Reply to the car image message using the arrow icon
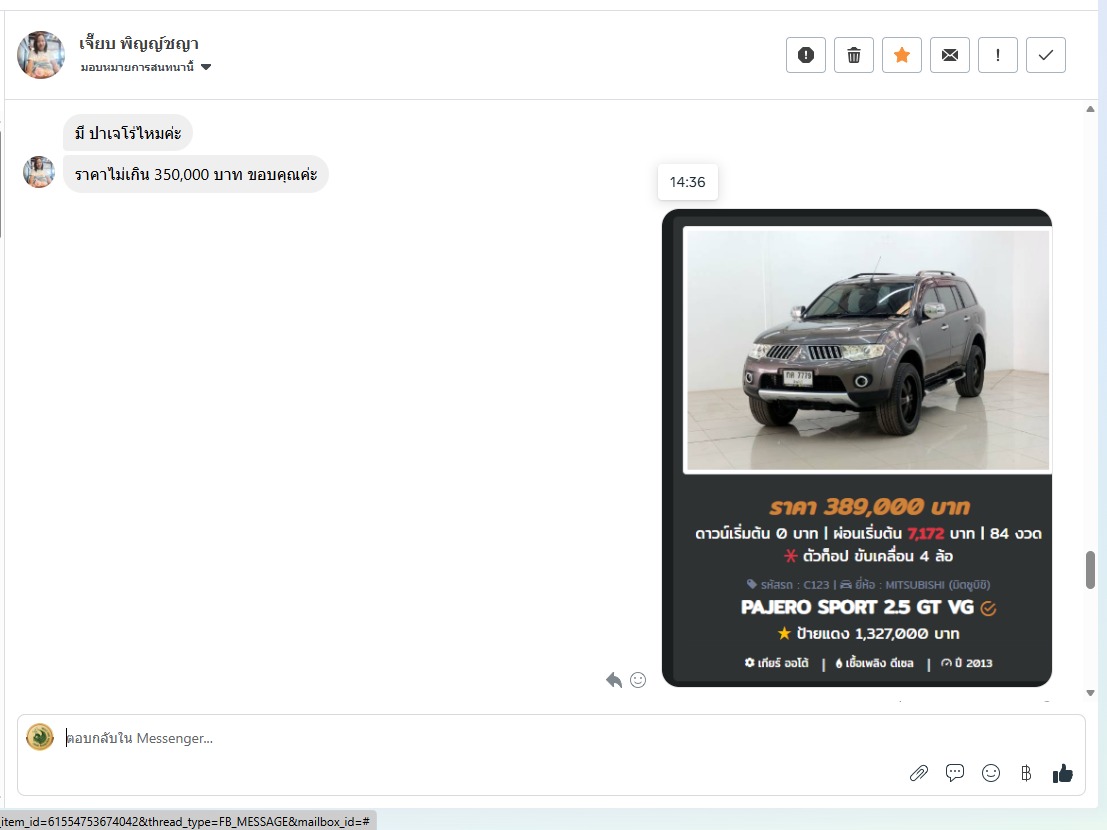This screenshot has width=1107, height=830. (614, 680)
